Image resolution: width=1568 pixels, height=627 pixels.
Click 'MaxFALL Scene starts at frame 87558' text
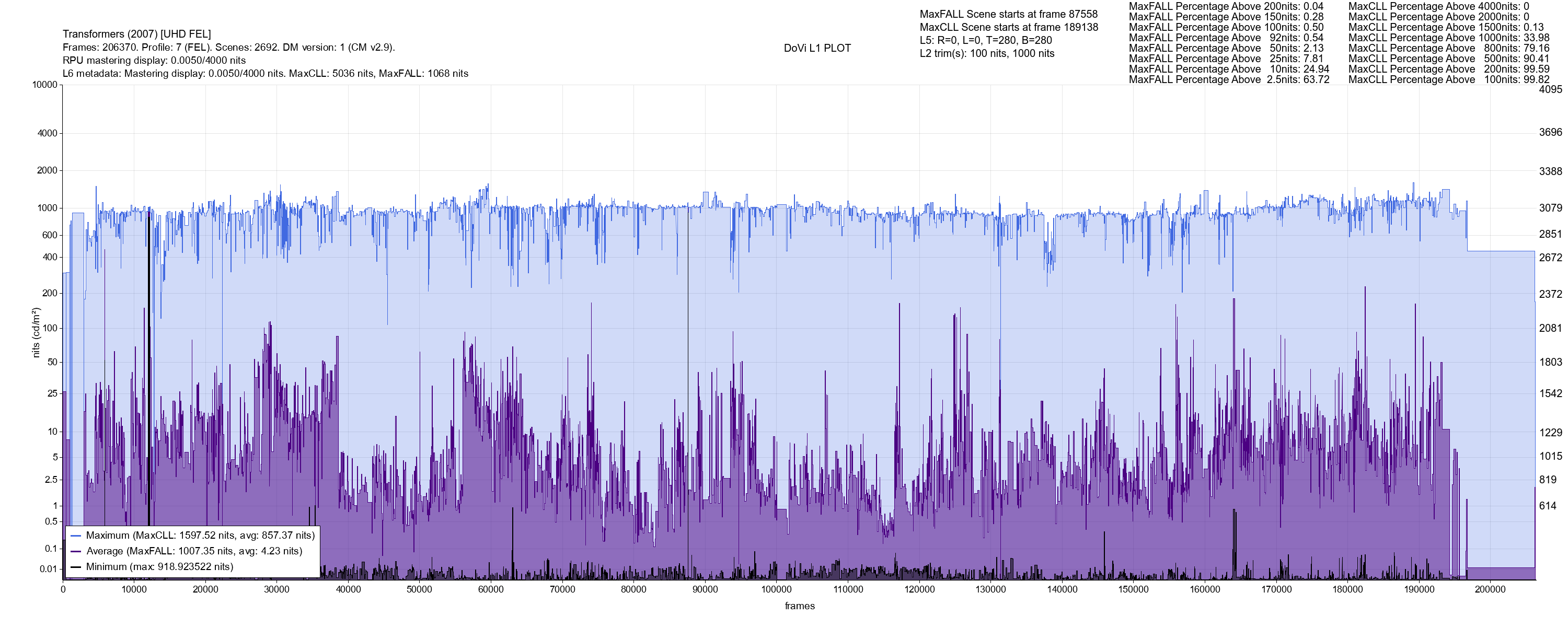(1009, 14)
